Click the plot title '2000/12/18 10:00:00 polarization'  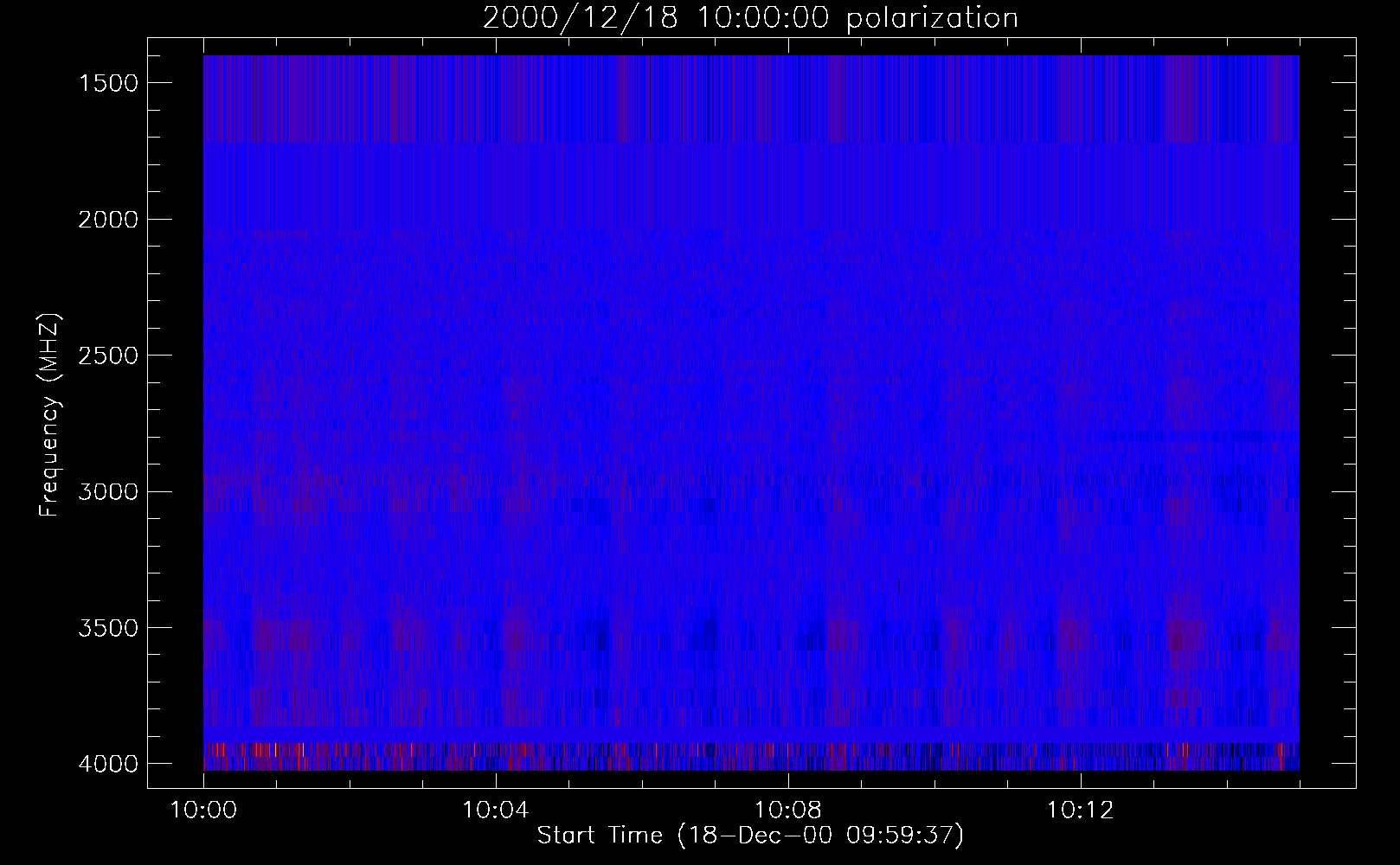click(750, 18)
